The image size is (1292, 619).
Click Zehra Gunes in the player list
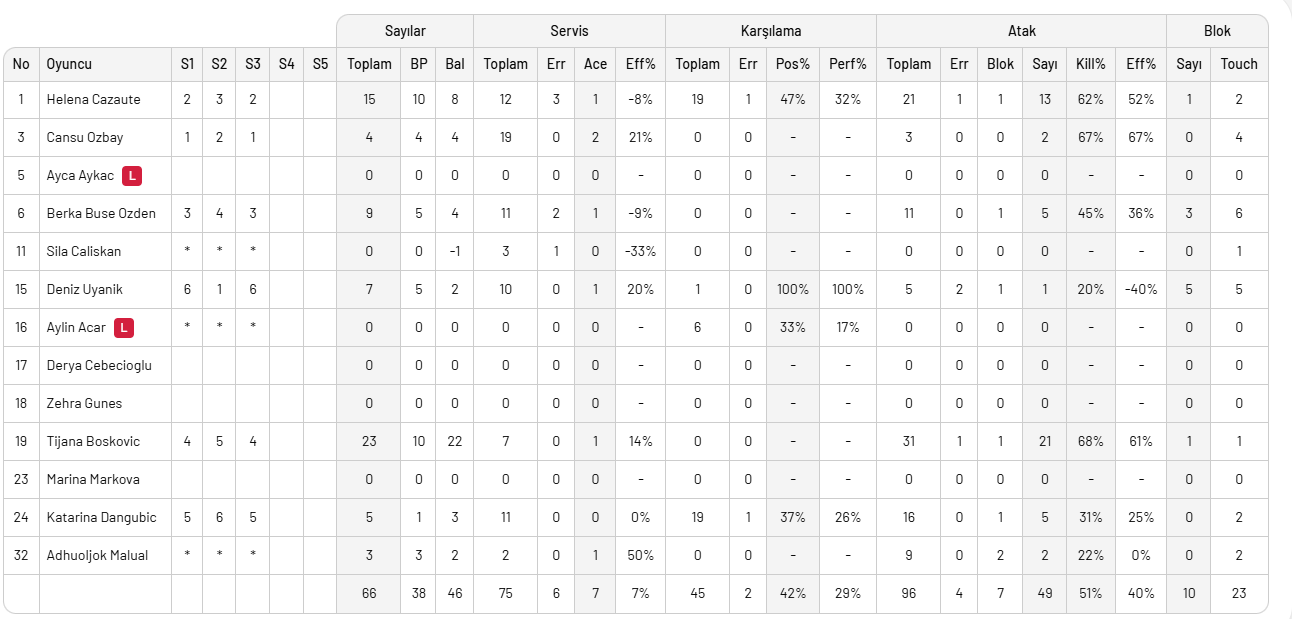[84, 404]
